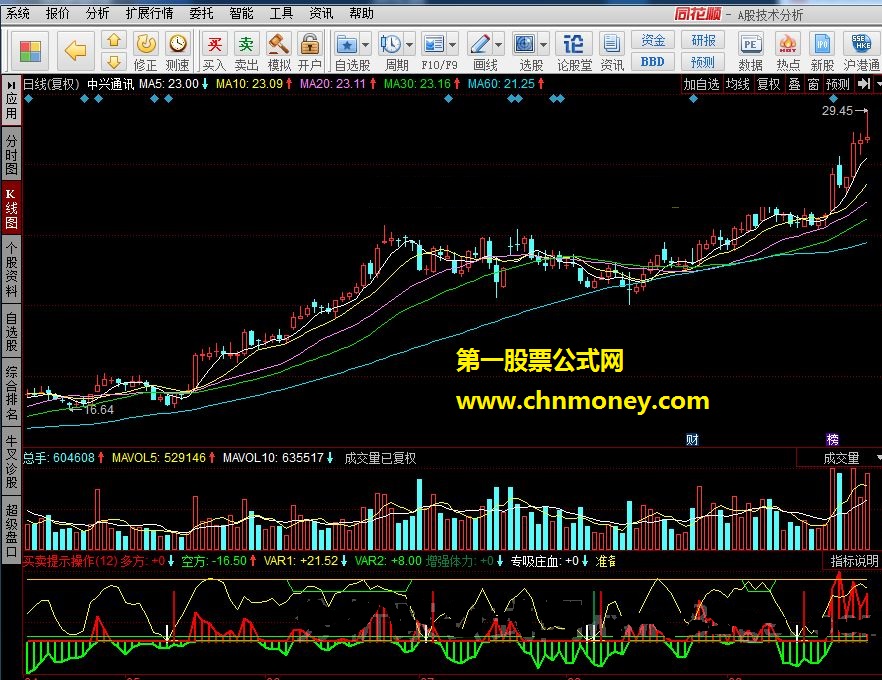Screen dimensions: 882x680
Task: Expand the 画线 dropdown arrow
Action: point(499,44)
